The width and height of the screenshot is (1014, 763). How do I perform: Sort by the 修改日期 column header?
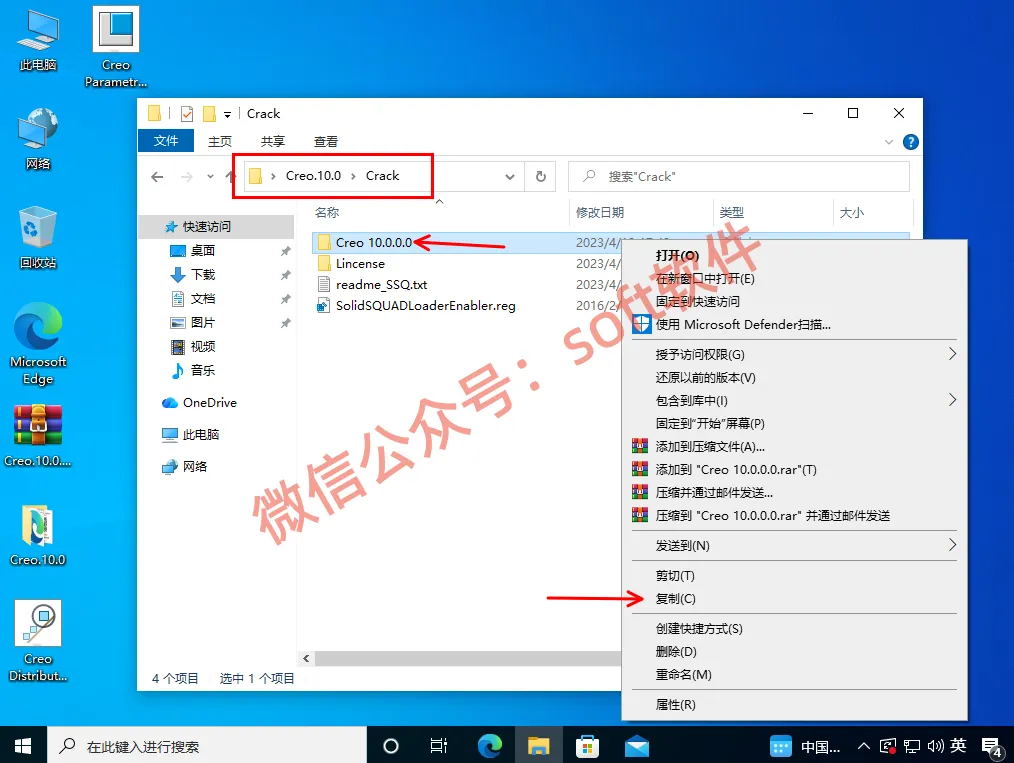tap(599, 212)
